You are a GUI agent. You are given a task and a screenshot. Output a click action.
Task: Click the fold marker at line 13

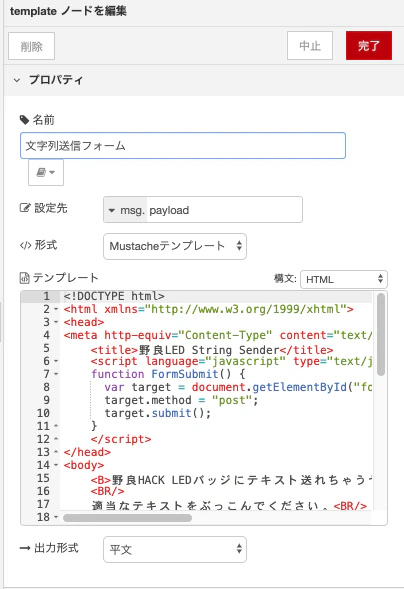pyautogui.click(x=56, y=452)
